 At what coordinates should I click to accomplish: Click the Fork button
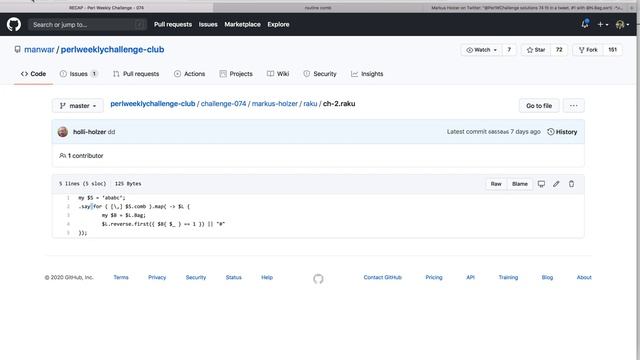(x=588, y=50)
